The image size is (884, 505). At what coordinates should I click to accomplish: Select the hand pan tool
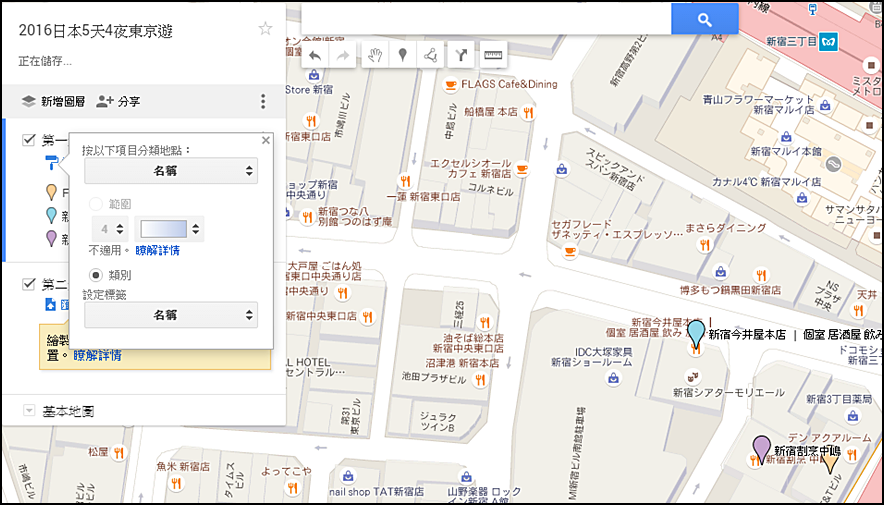[x=375, y=55]
